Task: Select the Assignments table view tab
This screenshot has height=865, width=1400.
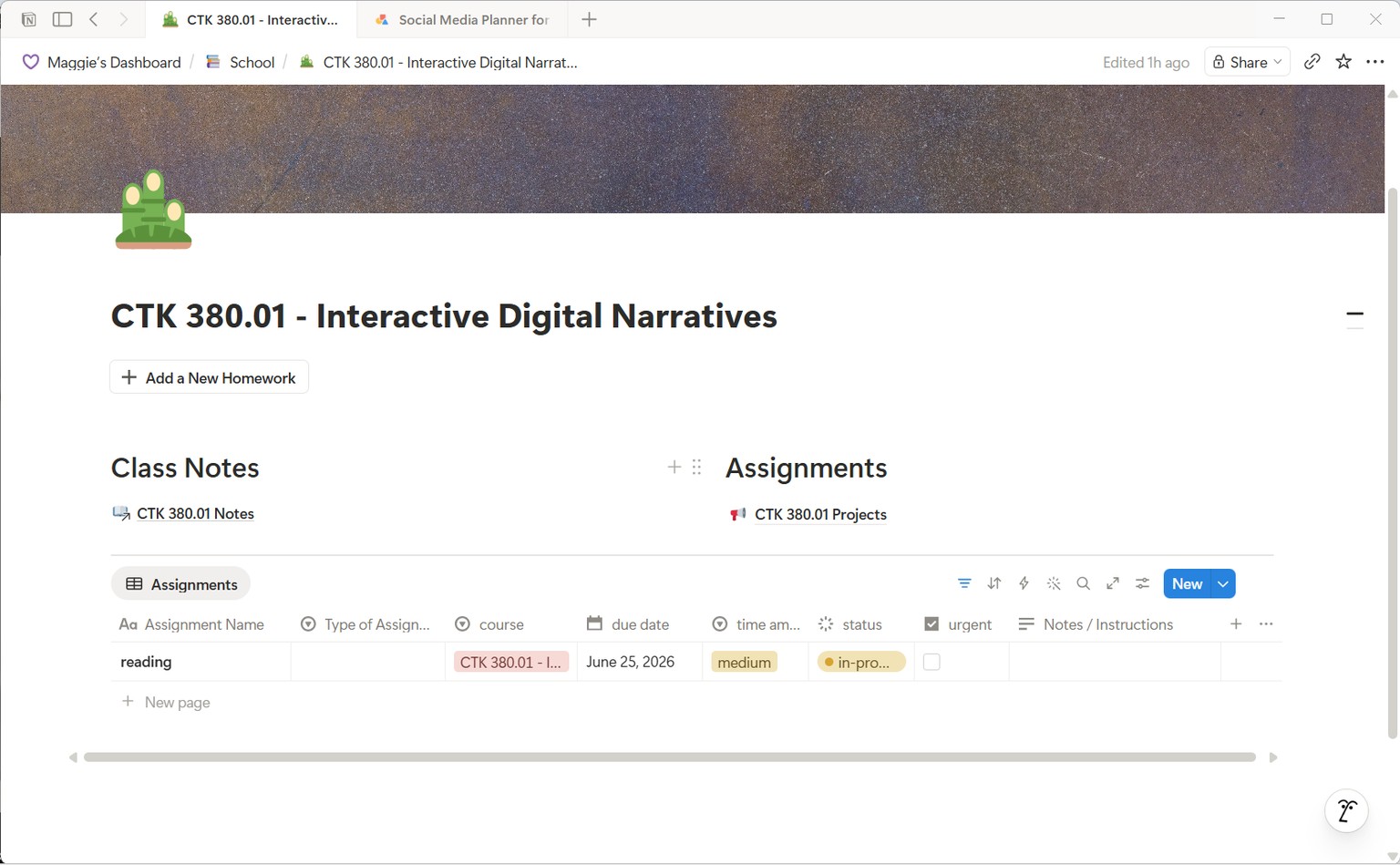Action: pos(180,584)
